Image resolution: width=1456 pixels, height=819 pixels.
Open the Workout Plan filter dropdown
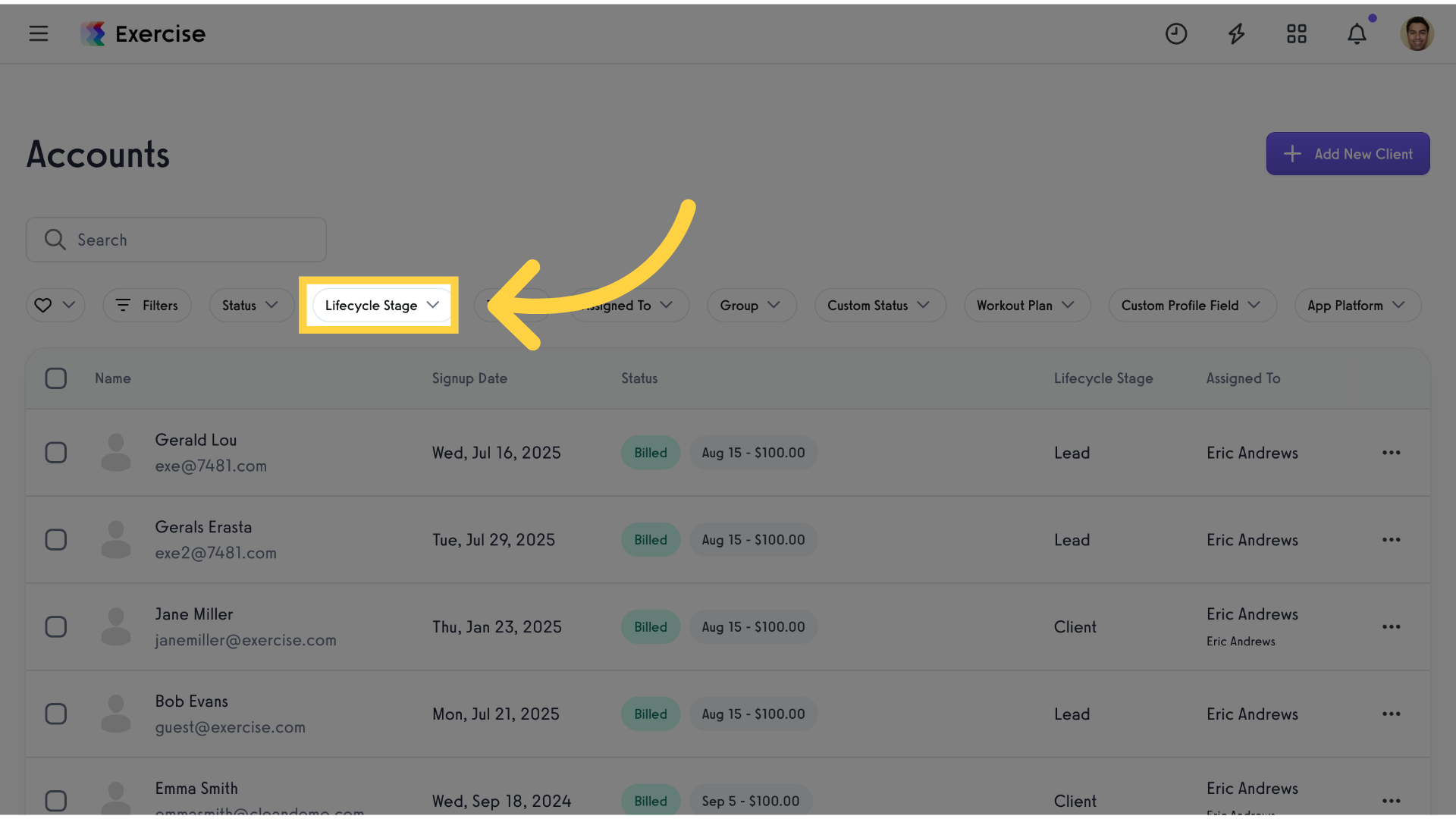[1027, 305]
